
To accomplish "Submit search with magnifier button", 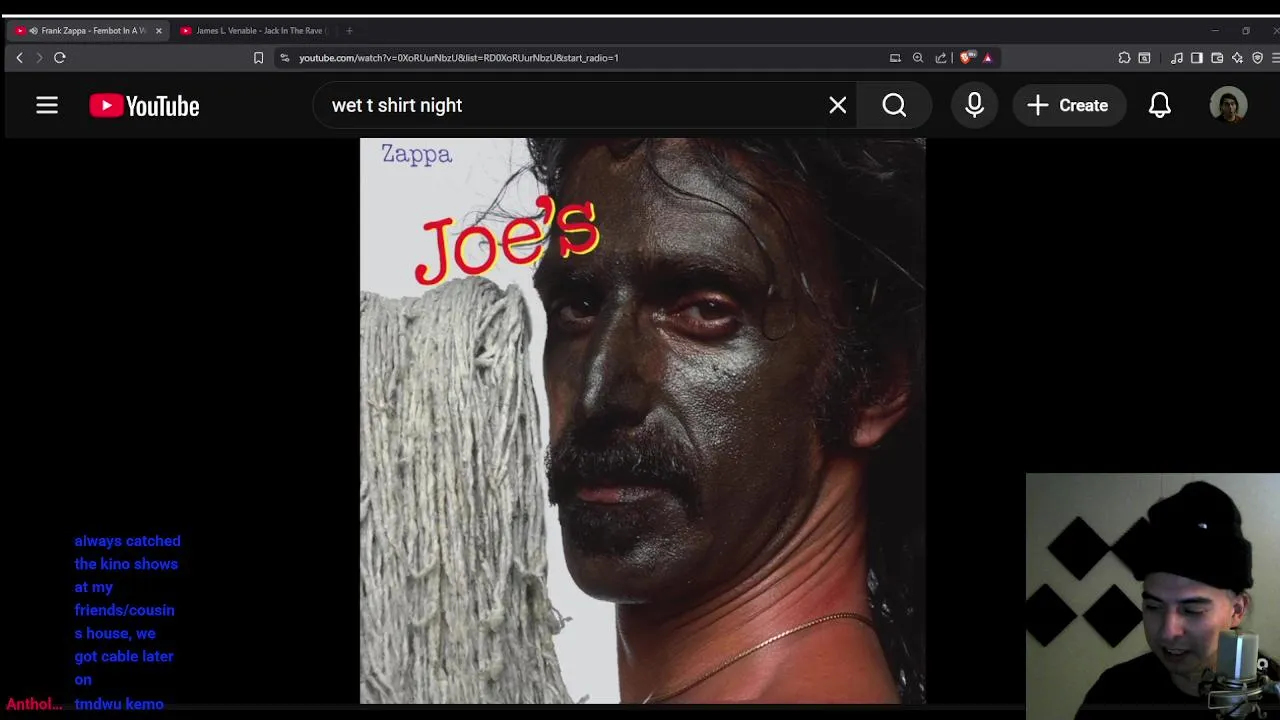I will click(894, 105).
